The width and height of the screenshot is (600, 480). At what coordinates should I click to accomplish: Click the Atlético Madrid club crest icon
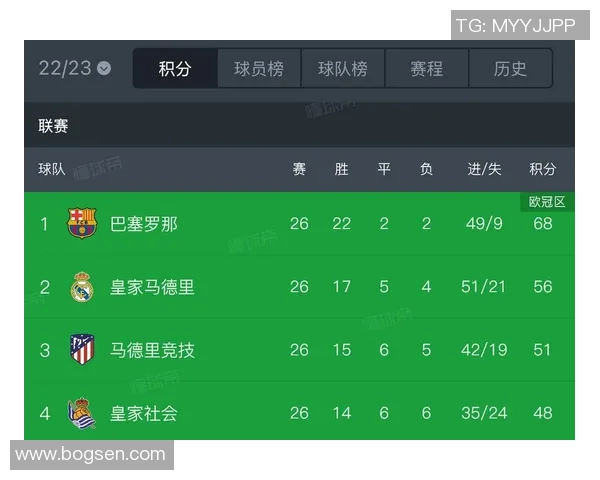coord(82,350)
